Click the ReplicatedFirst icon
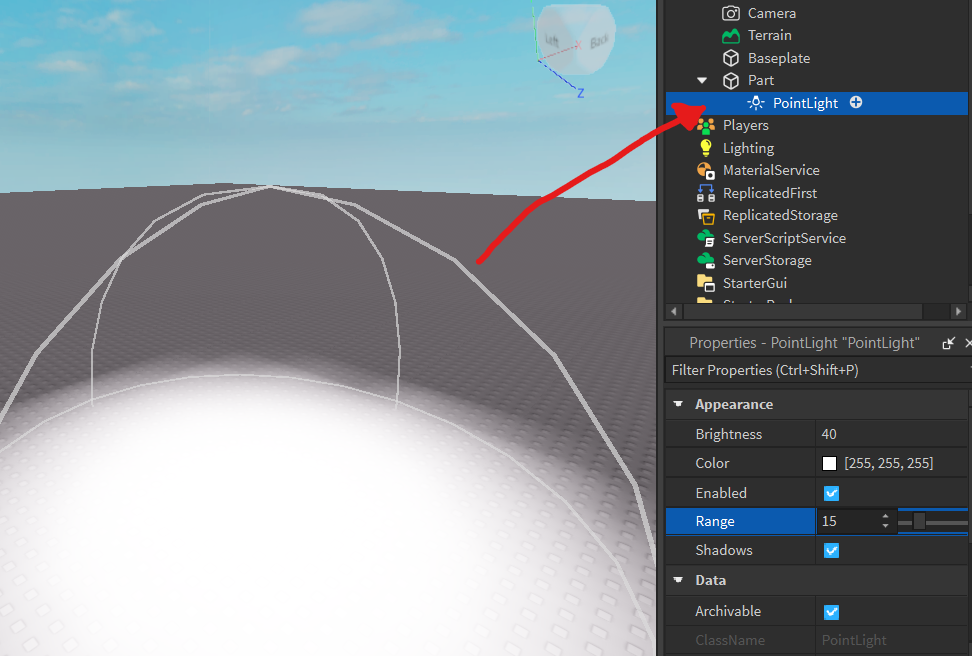The image size is (972, 656). [x=705, y=193]
